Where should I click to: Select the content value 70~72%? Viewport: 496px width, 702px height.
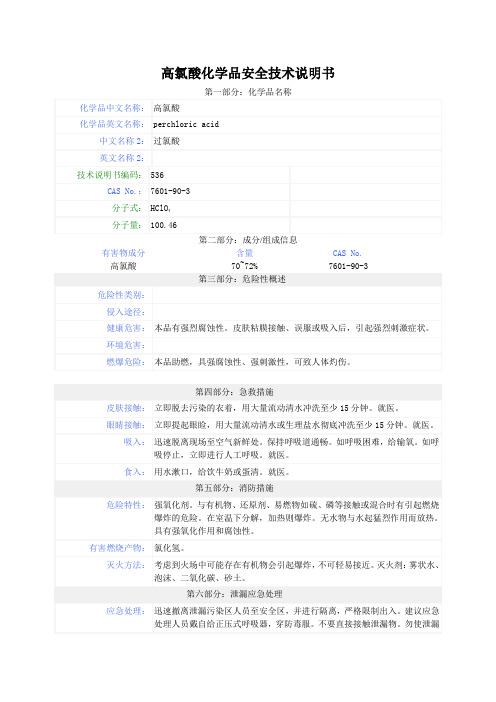point(244,266)
